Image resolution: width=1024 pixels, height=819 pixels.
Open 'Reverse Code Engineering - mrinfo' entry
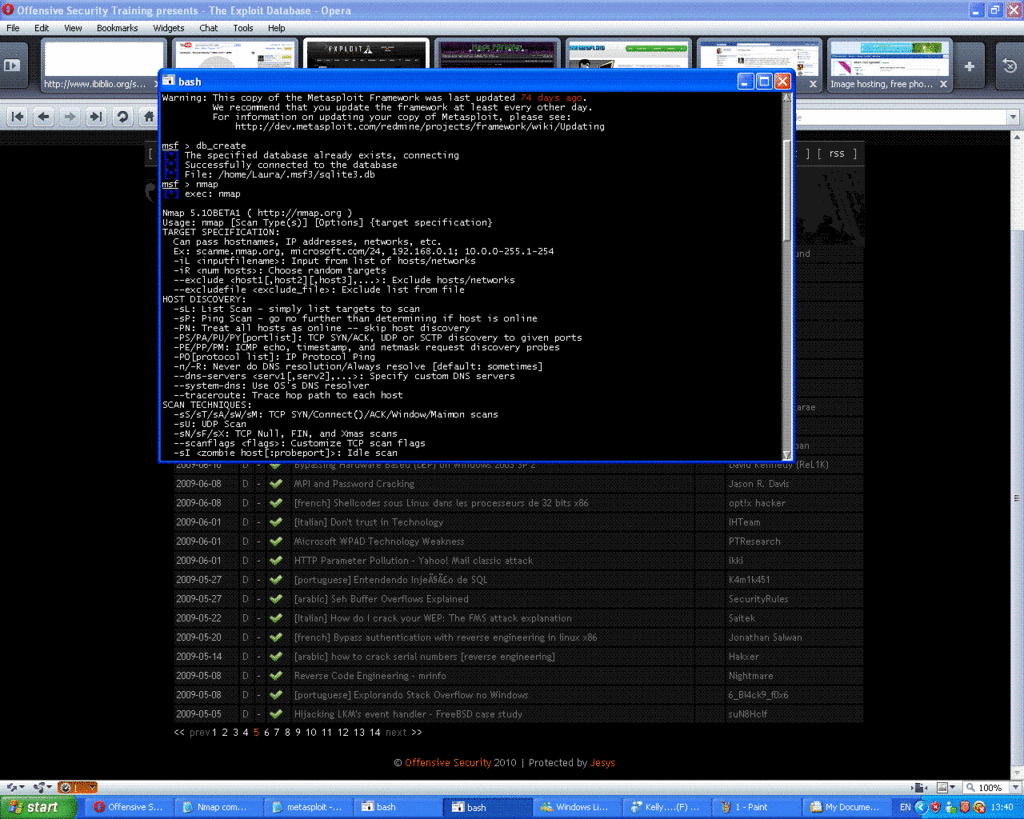pos(370,676)
